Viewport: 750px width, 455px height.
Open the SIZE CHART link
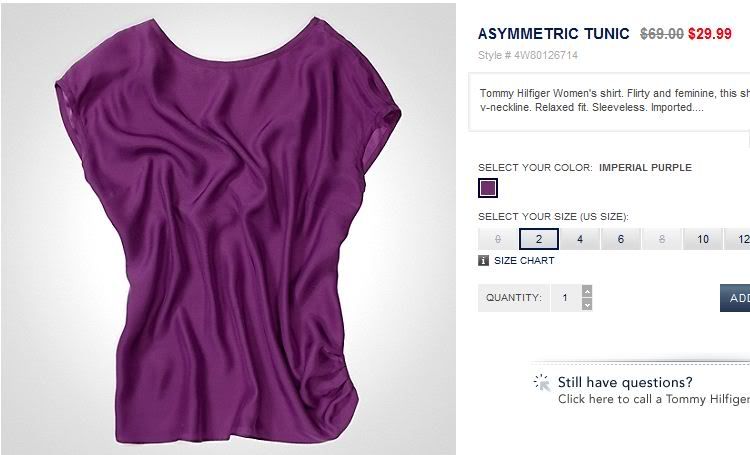[524, 261]
